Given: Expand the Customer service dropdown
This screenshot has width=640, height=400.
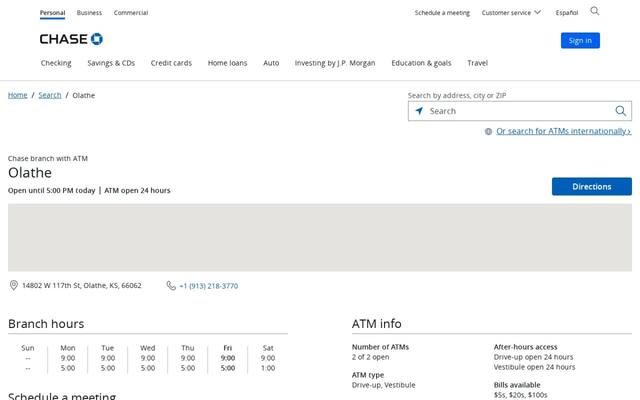Looking at the screenshot, I should (511, 13).
